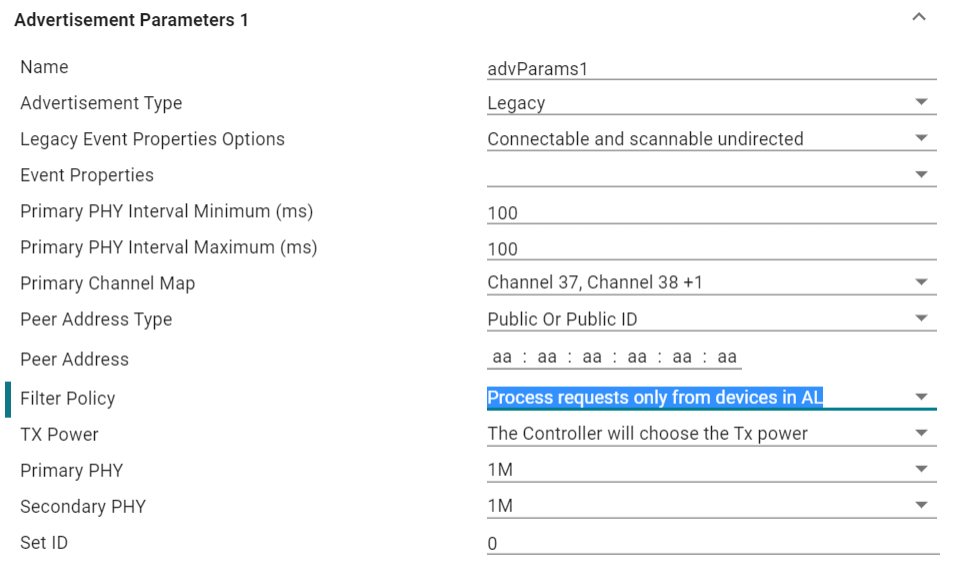Open the TX Power dropdown
This screenshot has width=957, height=563.
pos(710,434)
